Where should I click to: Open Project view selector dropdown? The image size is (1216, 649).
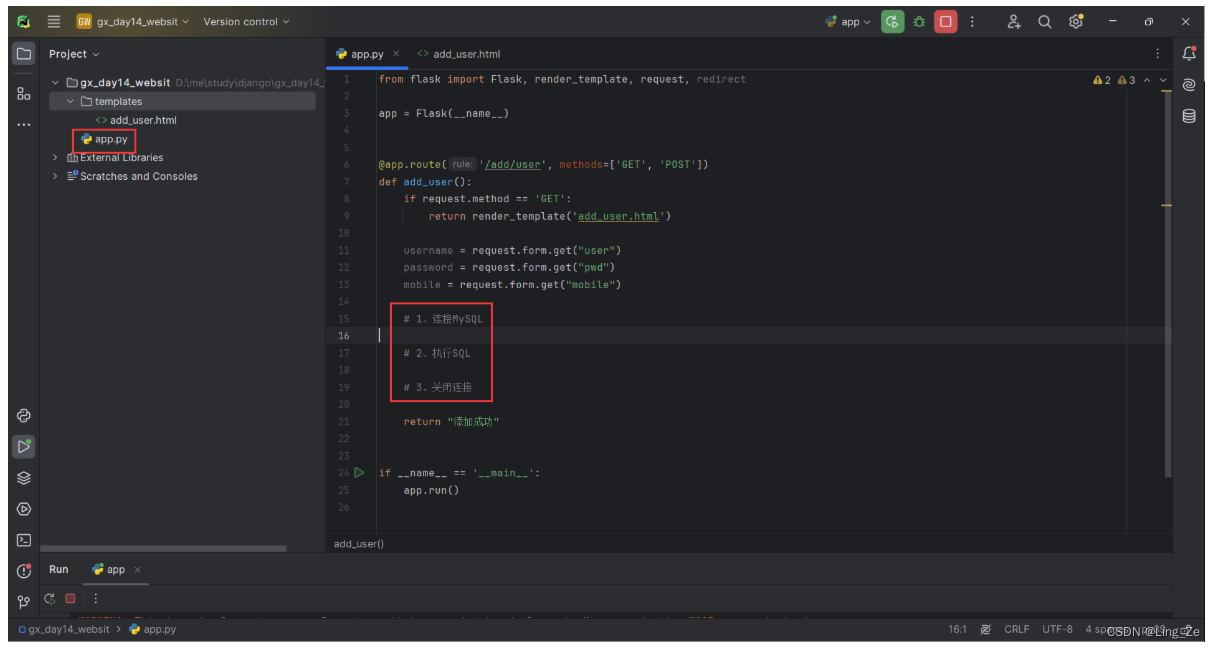(x=75, y=54)
